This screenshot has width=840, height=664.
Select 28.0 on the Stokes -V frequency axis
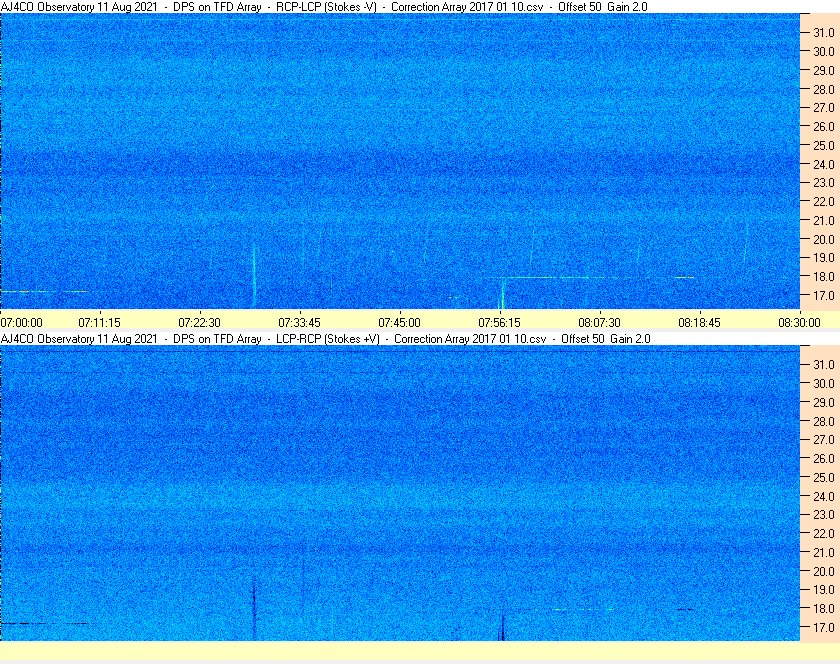(824, 89)
